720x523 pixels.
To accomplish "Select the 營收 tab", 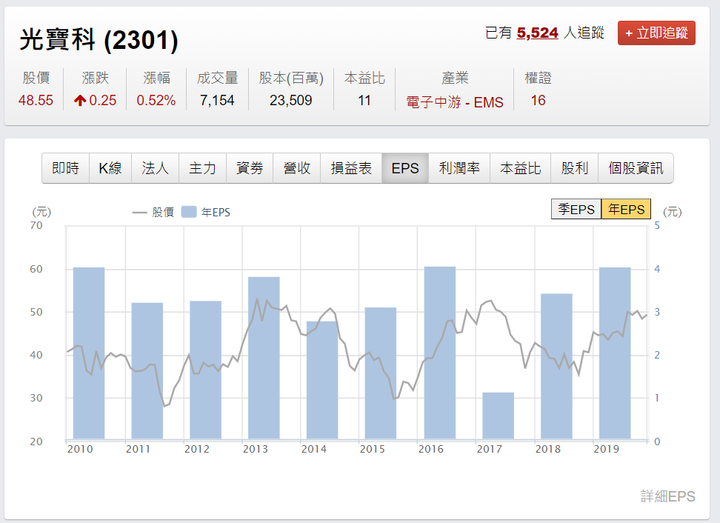I will point(297,168).
